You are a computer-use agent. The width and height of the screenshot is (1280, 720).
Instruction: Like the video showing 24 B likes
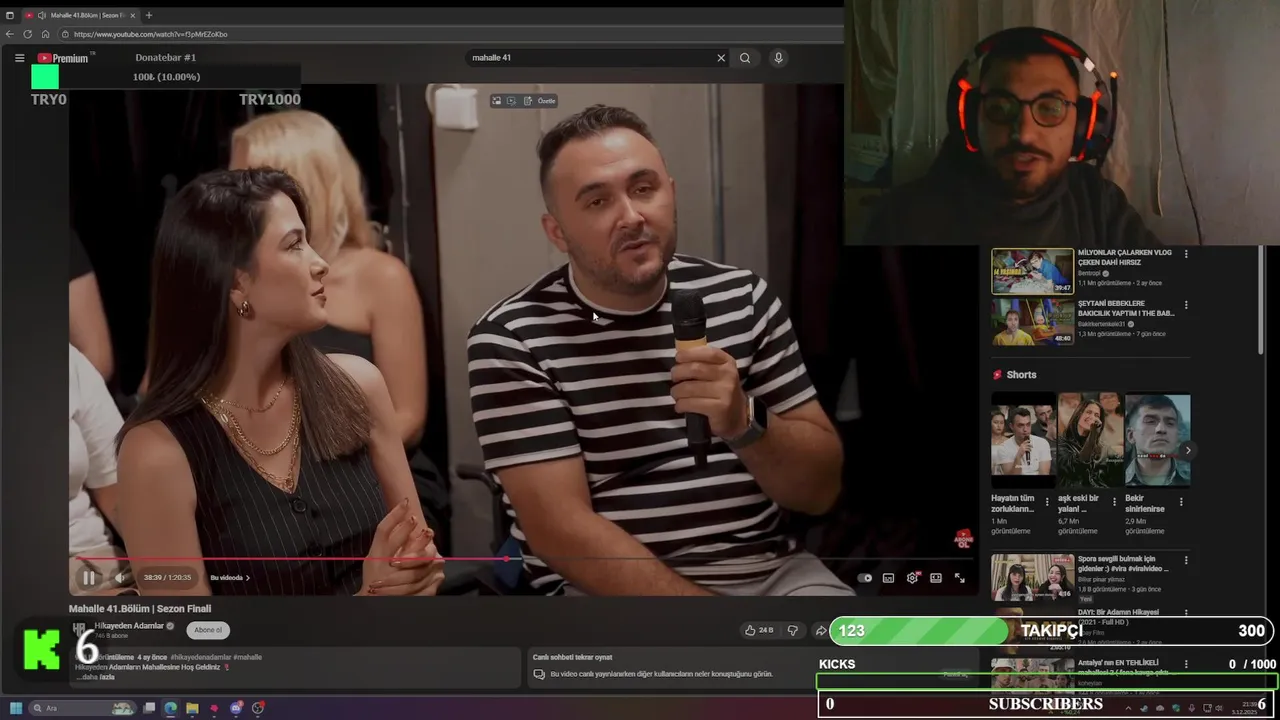759,630
